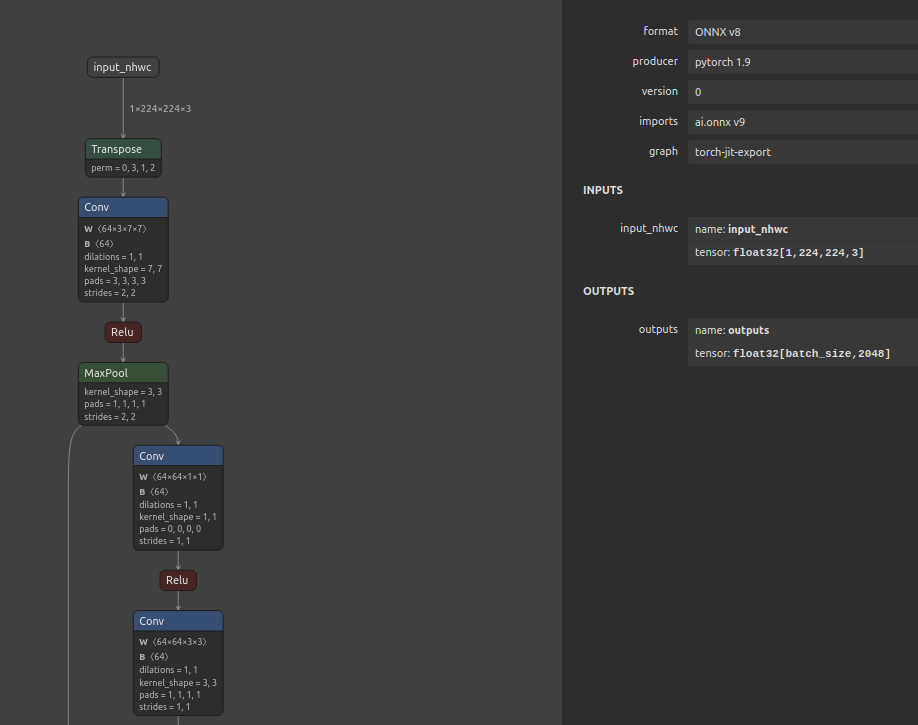Screen dimensions: 918x725
Task: Click the Transpose node header
Action: point(123,149)
